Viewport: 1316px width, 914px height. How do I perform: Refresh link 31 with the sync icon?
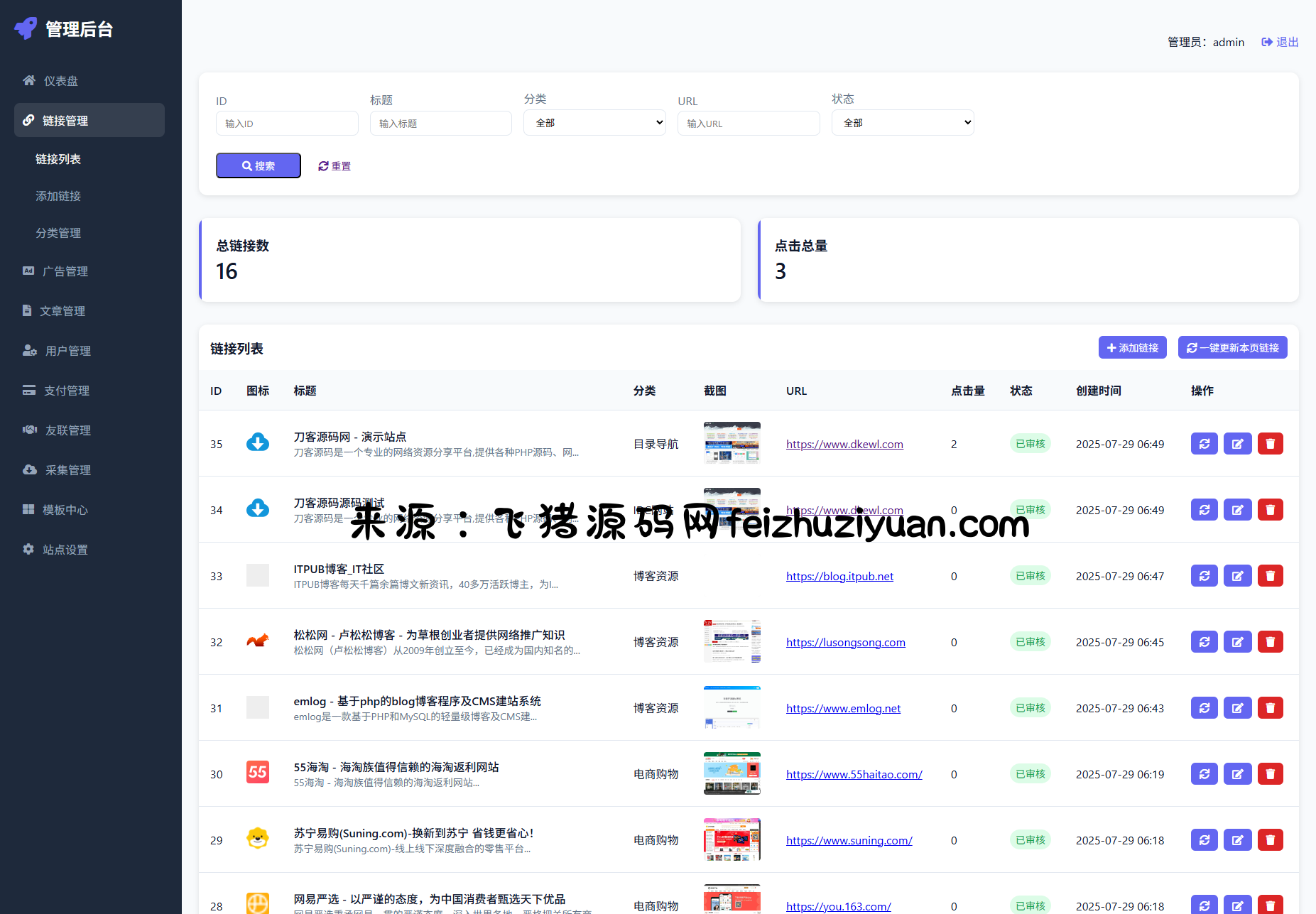[x=1204, y=708]
